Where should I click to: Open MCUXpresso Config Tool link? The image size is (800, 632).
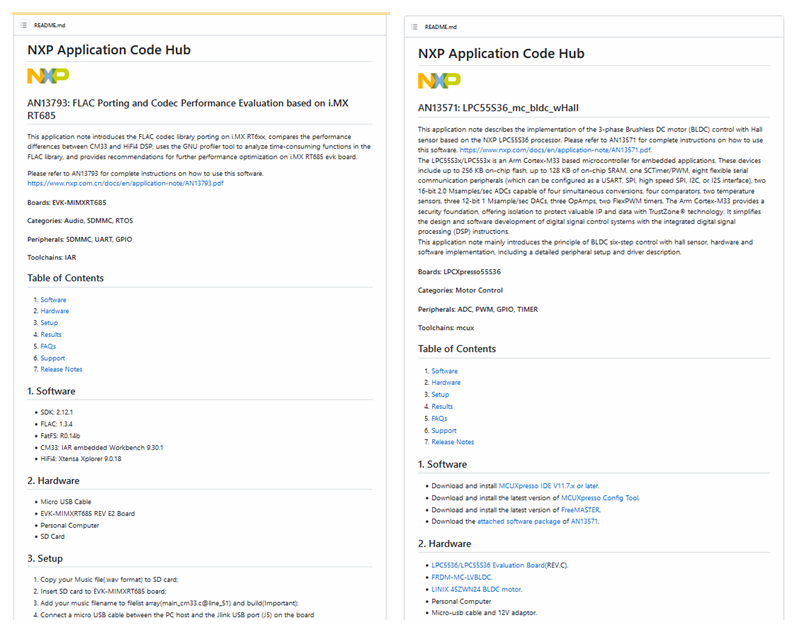600,498
